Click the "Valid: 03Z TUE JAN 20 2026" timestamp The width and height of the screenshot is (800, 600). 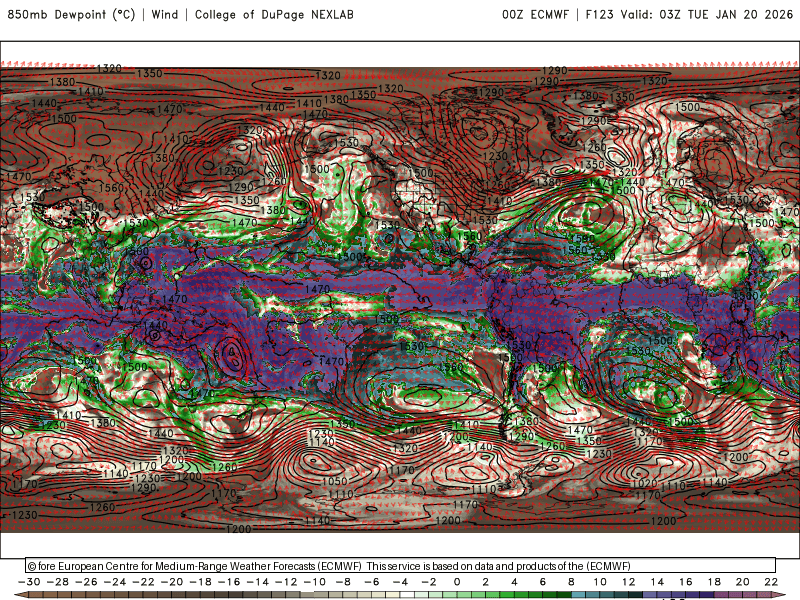pos(707,14)
